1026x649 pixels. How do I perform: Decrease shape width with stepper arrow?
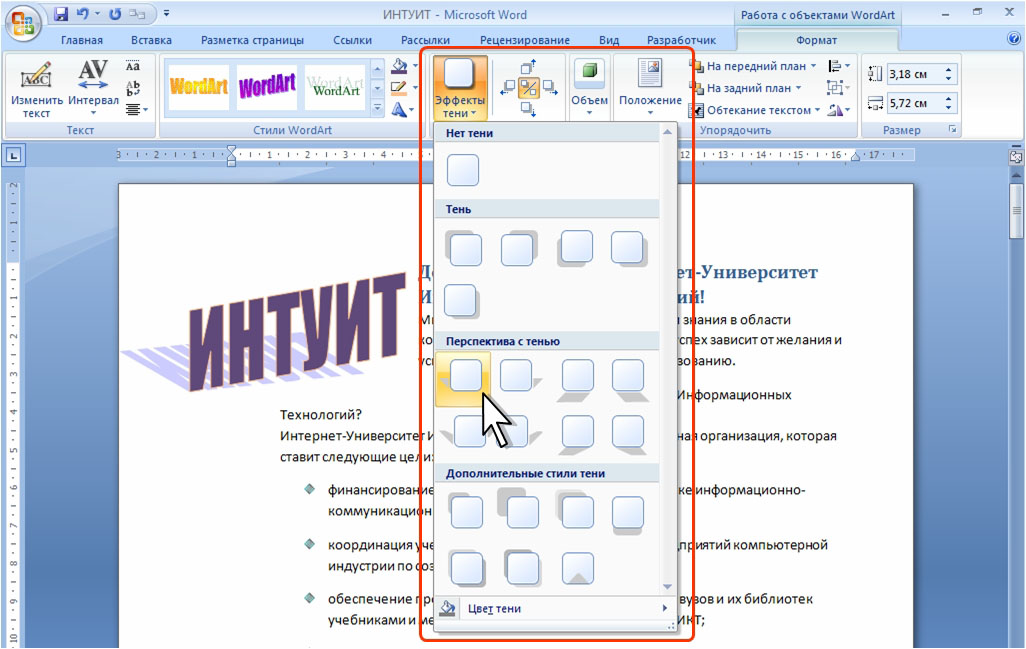coord(949,107)
